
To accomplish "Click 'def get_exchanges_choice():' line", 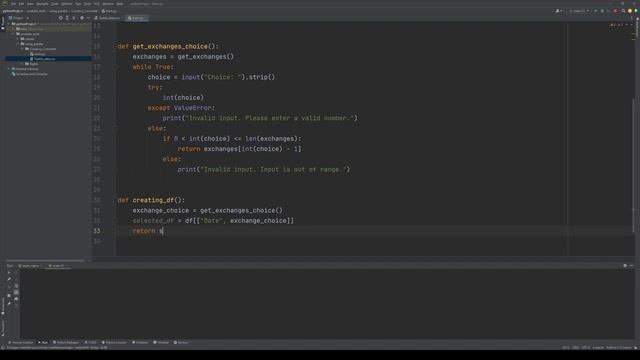I will click(168, 47).
